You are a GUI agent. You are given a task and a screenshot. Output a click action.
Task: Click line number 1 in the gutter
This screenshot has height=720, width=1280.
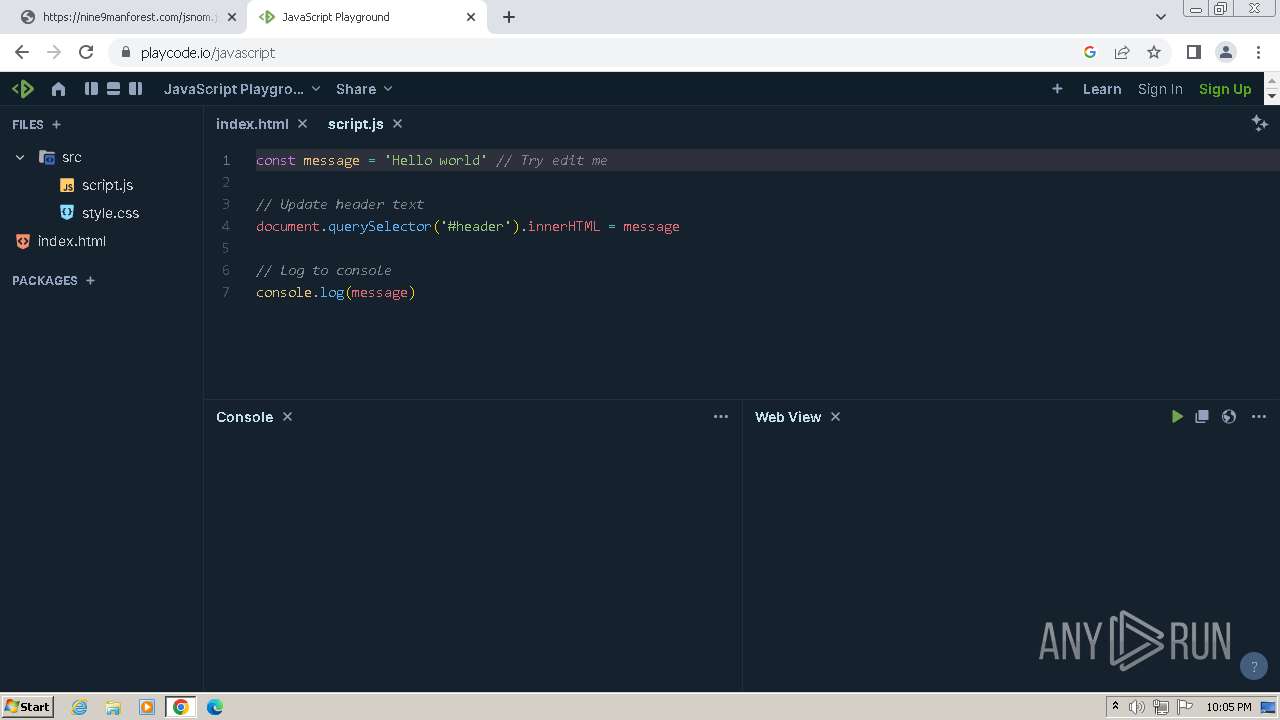[x=227, y=160]
